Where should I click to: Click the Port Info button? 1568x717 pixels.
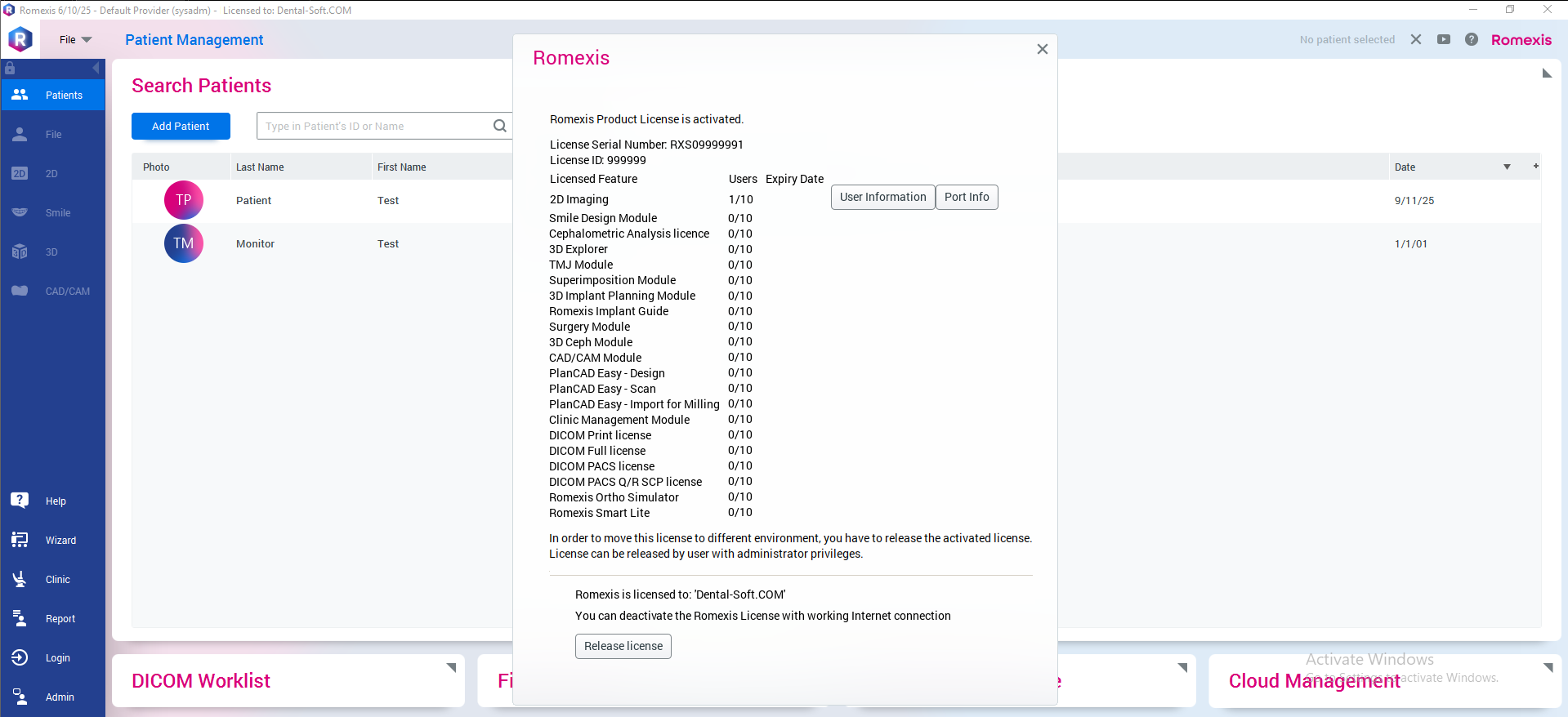click(967, 197)
